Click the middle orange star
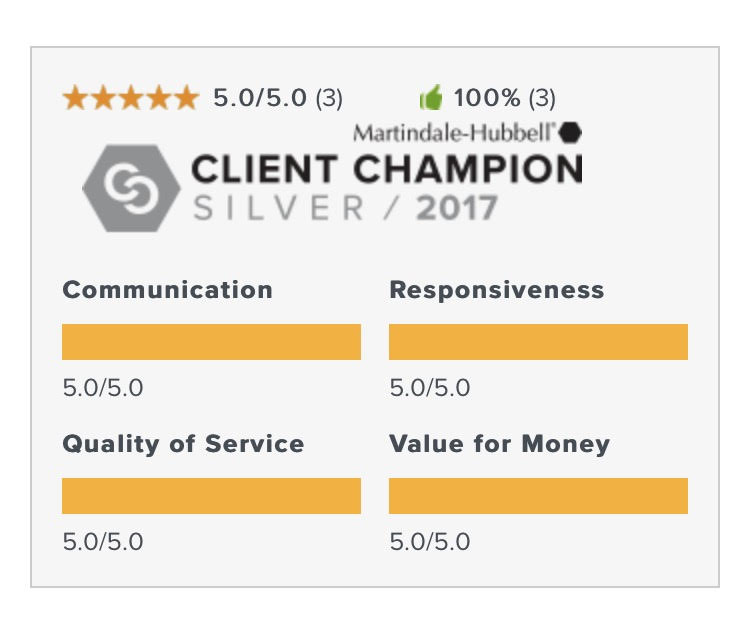The image size is (750, 632). click(131, 98)
